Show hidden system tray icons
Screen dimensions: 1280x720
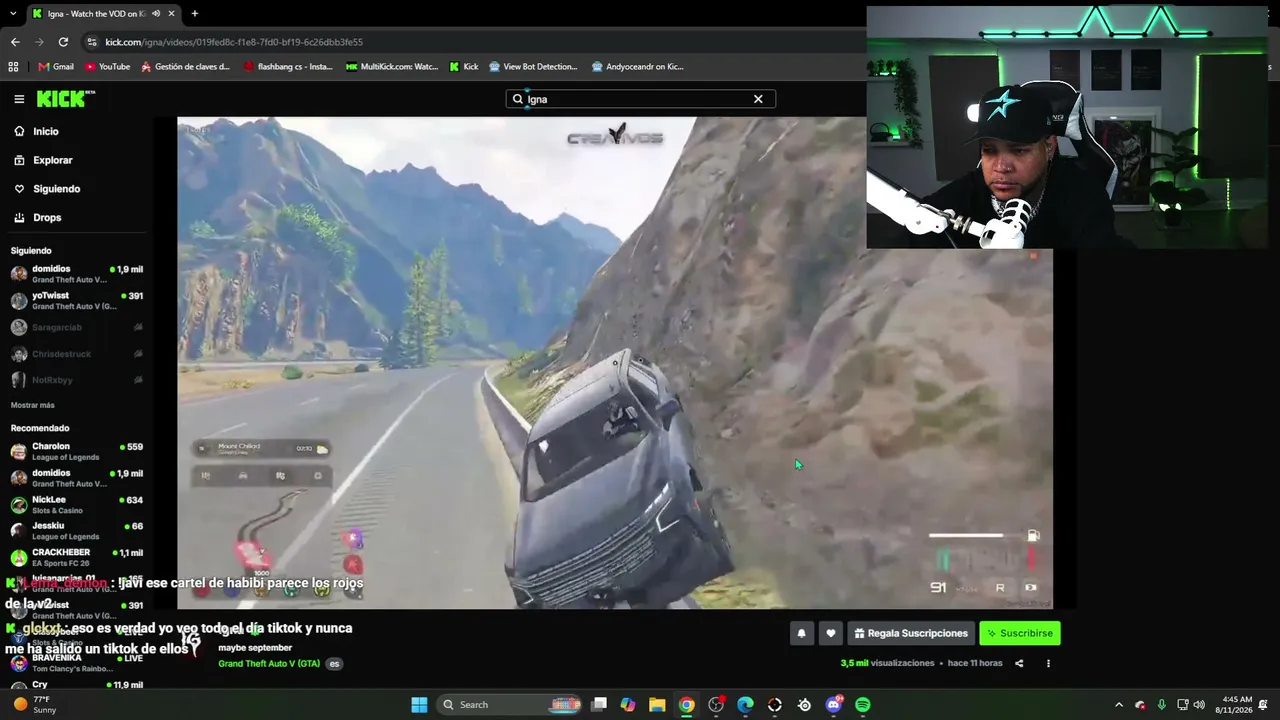click(x=1119, y=705)
